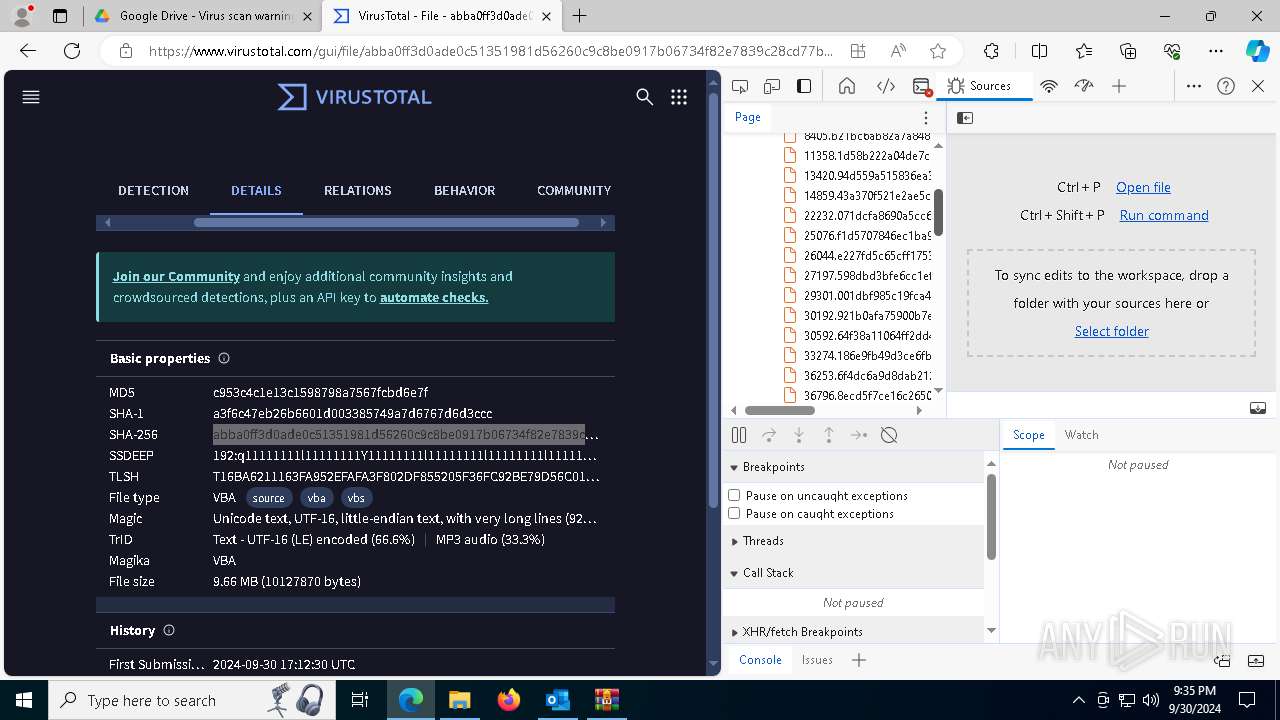The height and width of the screenshot is (720, 1280).
Task: Select the Page navigator tab
Action: [748, 117]
